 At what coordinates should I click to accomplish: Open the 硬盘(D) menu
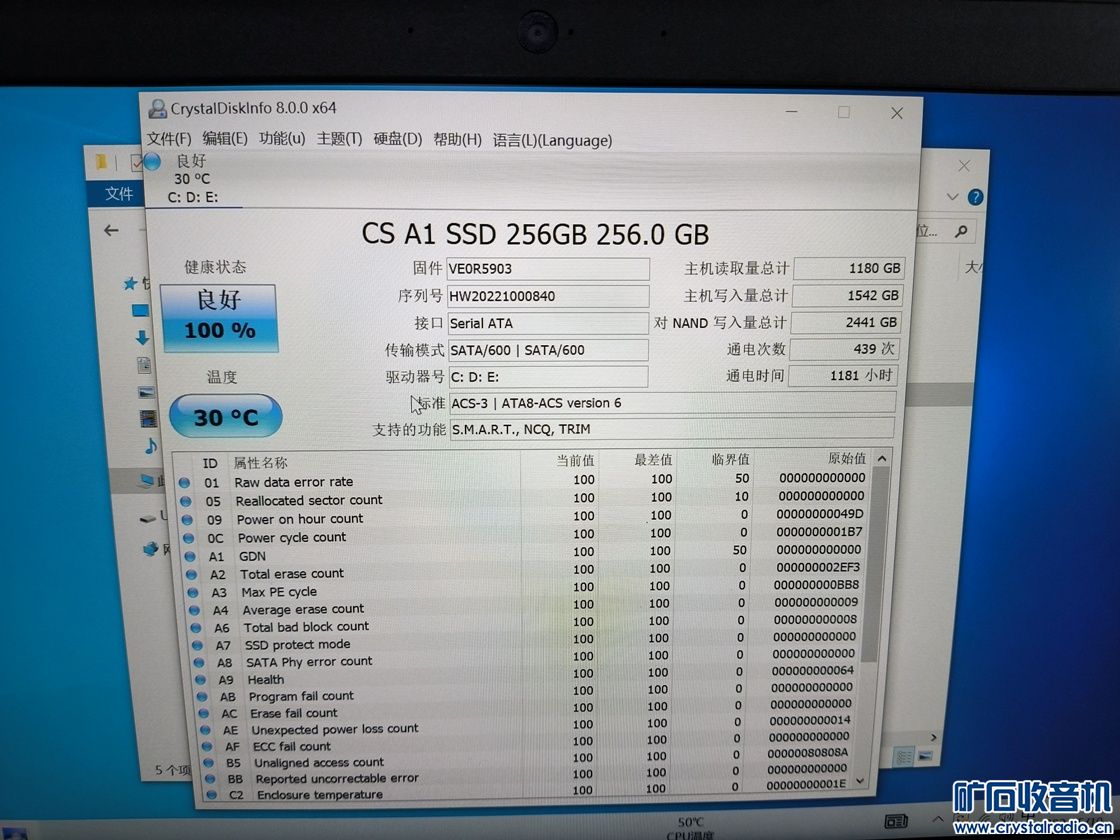398,139
